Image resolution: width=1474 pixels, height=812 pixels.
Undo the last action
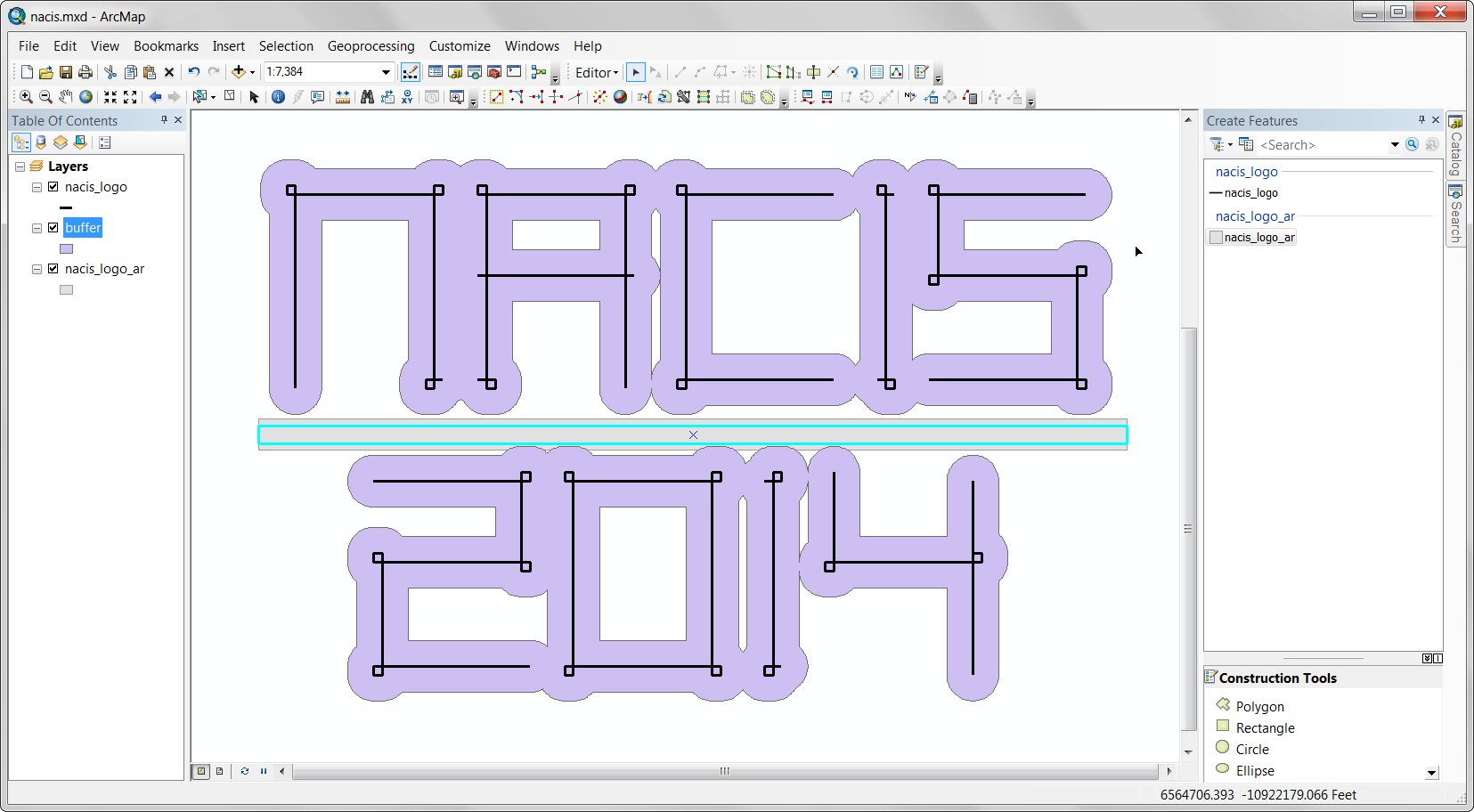(x=193, y=72)
